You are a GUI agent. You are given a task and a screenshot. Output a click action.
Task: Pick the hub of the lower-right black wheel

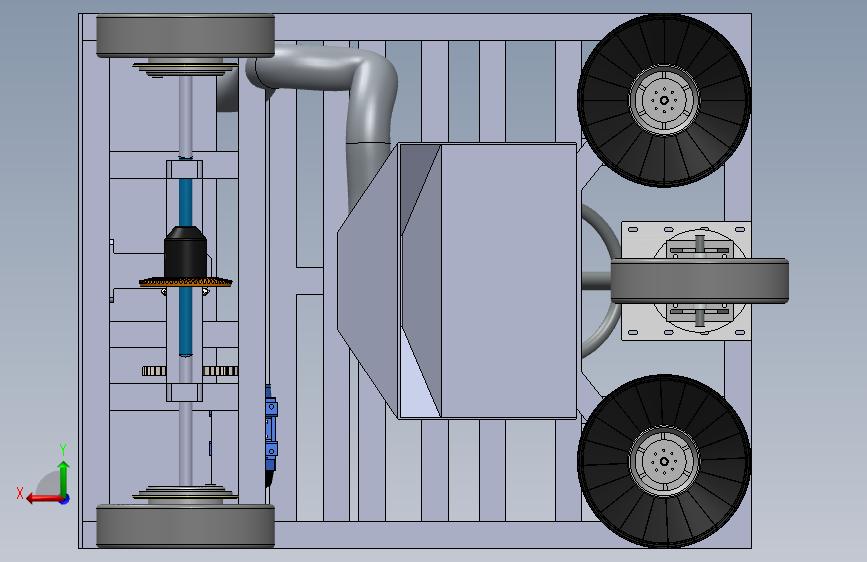(664, 461)
